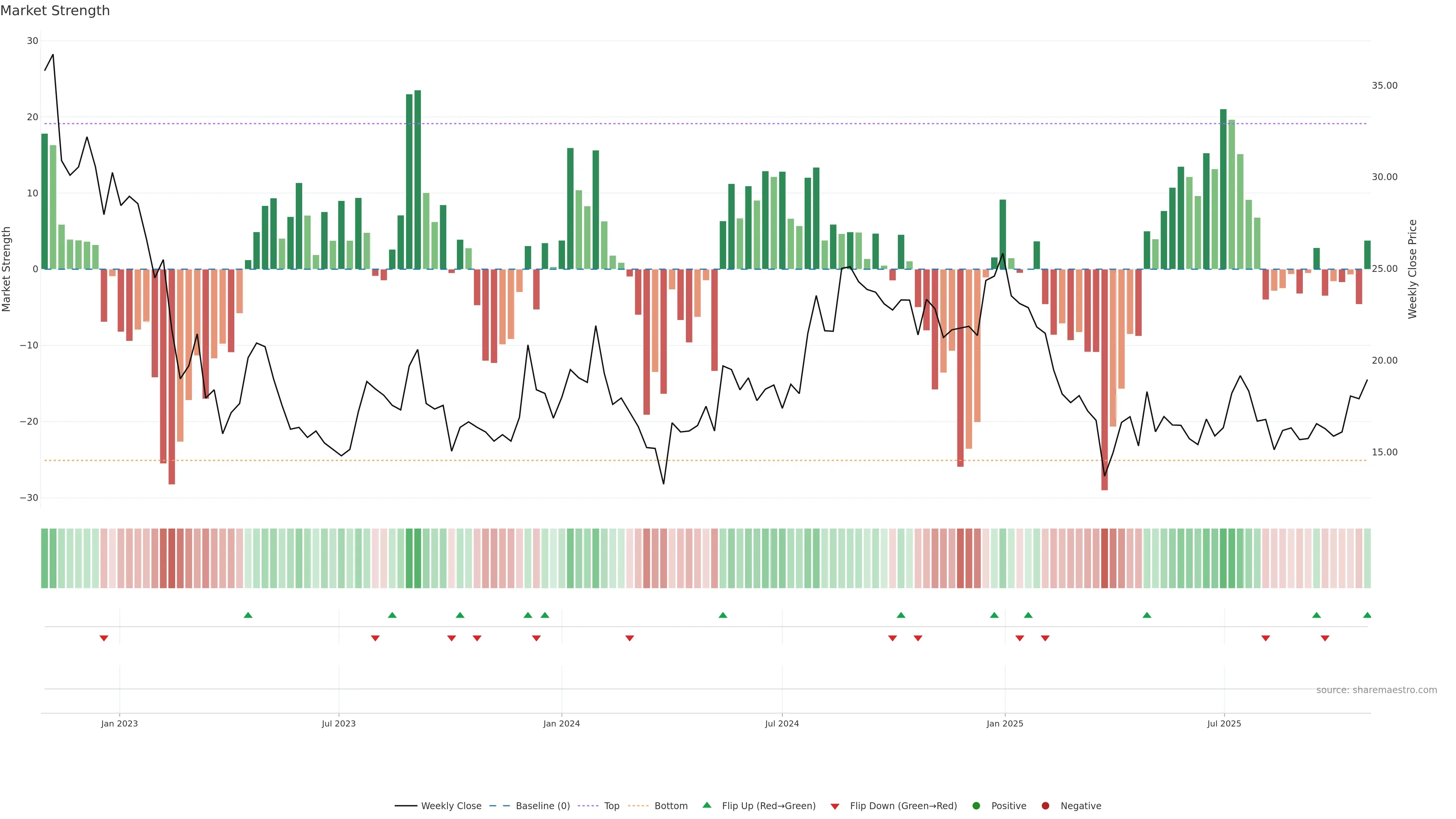1456x819 pixels.
Task: Click the Market Strength chart title
Action: point(55,11)
